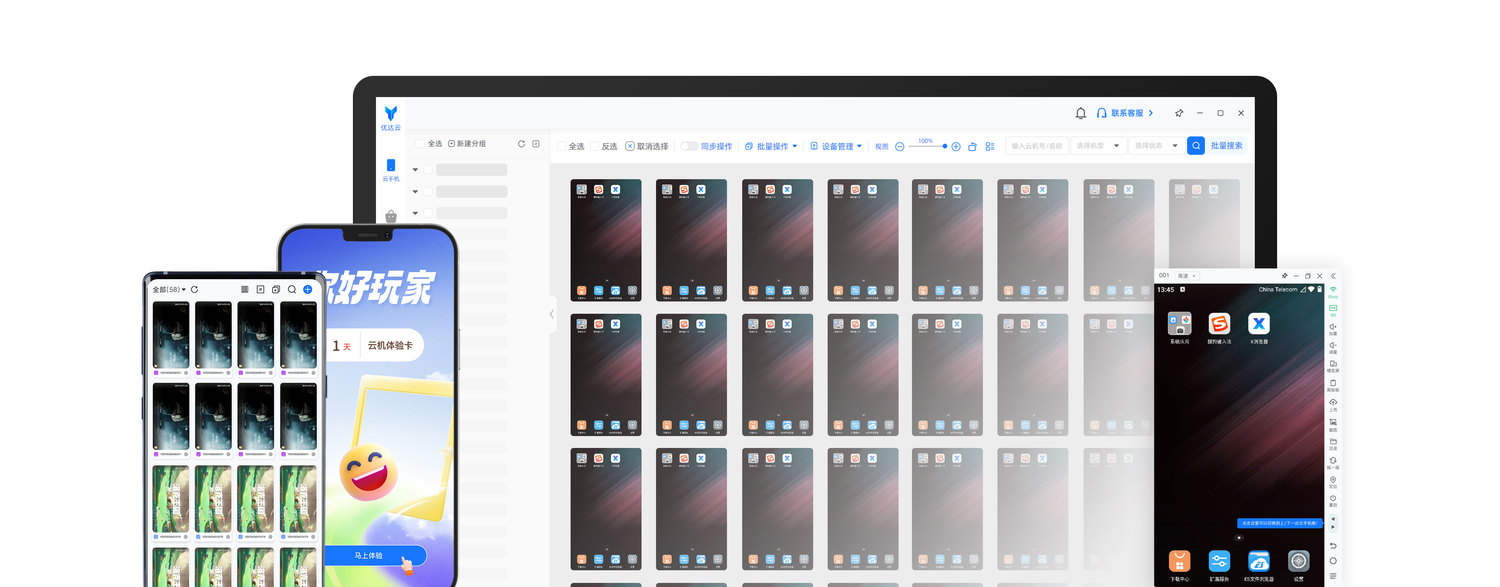Expand the first group tree arrow
The width and height of the screenshot is (1500, 587).
[x=415, y=170]
